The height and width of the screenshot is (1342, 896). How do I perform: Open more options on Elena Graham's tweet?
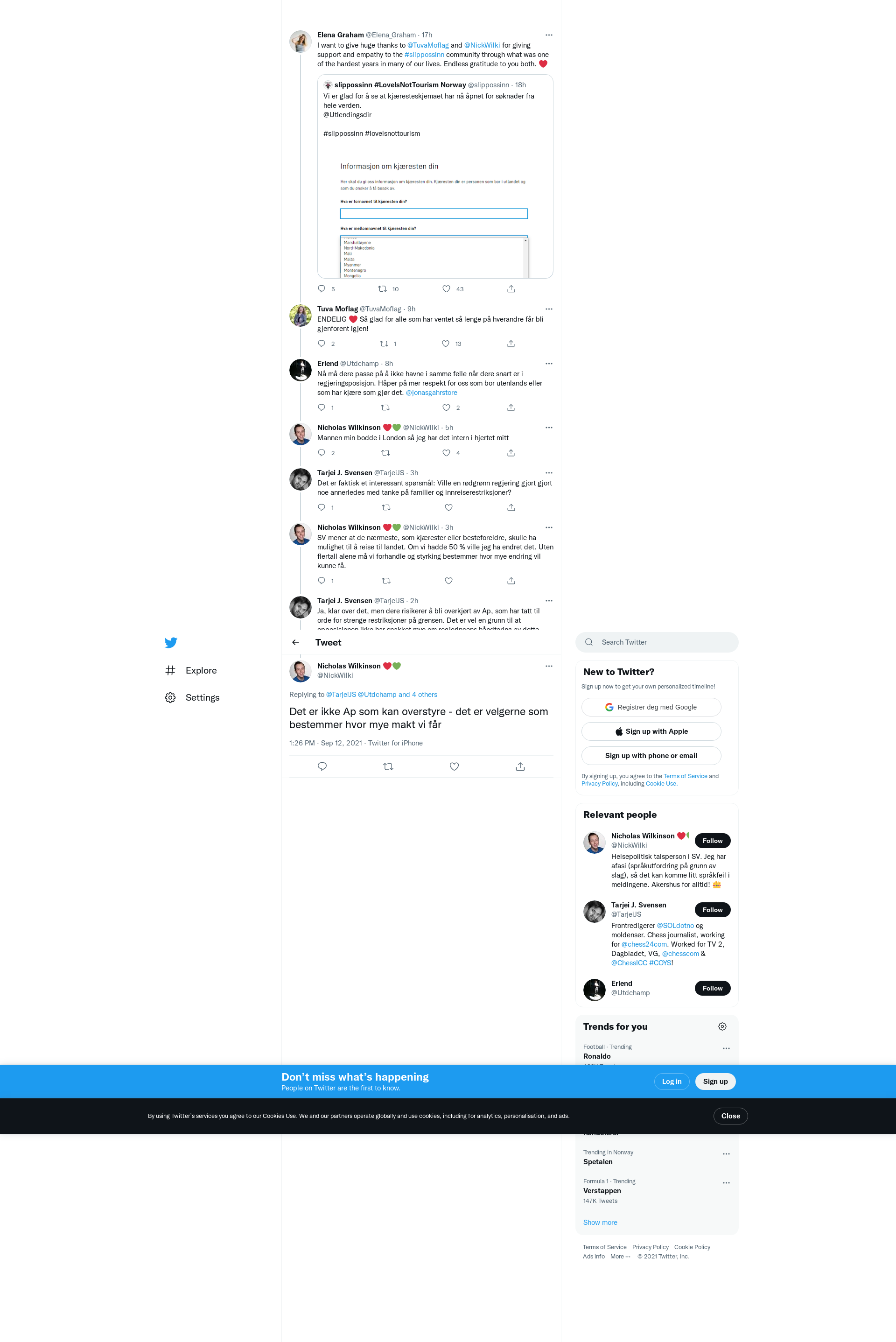pyautogui.click(x=549, y=35)
